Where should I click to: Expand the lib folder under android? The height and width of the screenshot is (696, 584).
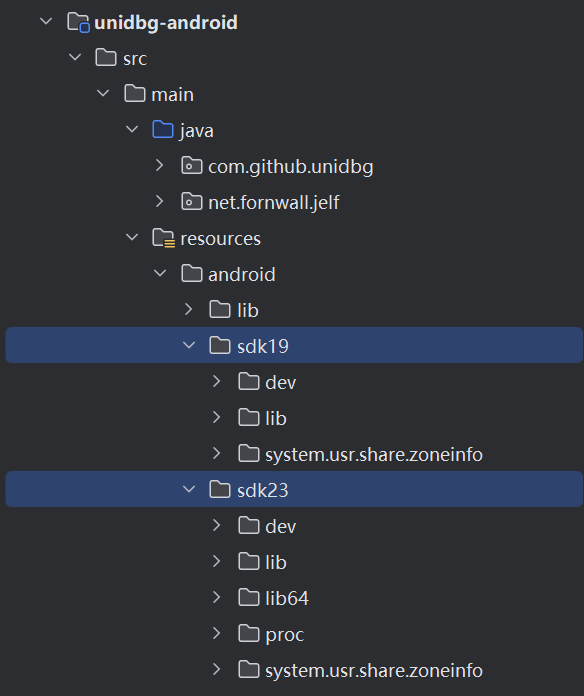point(189,309)
